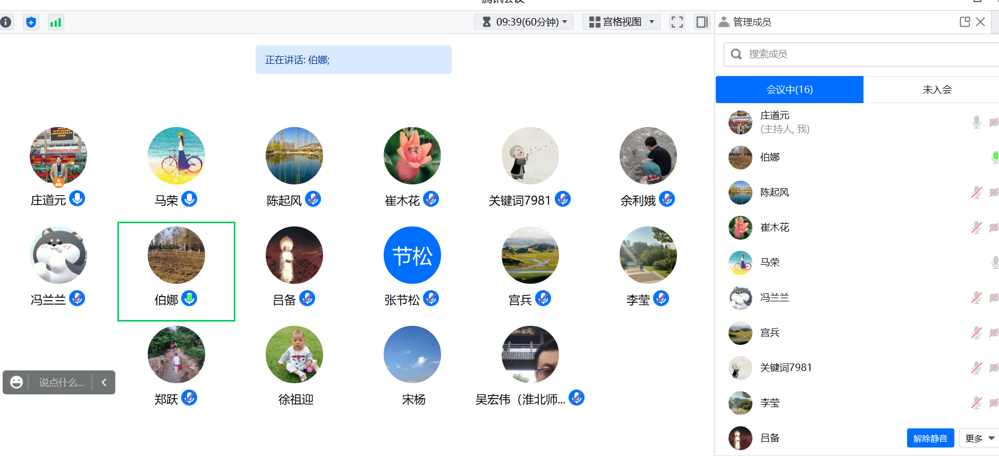999x456 pixels.
Task: Pop out the member management panel
Action: click(965, 22)
